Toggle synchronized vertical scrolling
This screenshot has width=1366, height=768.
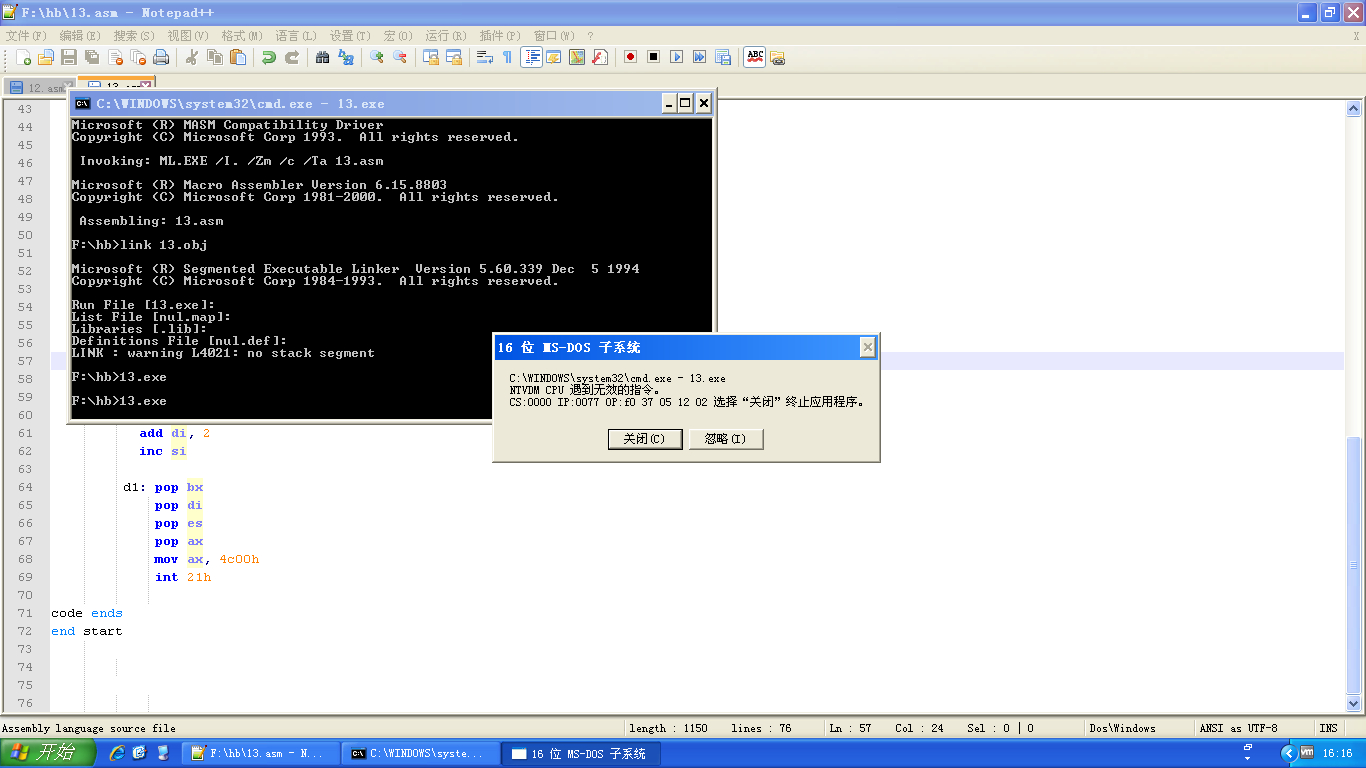pyautogui.click(x=431, y=57)
